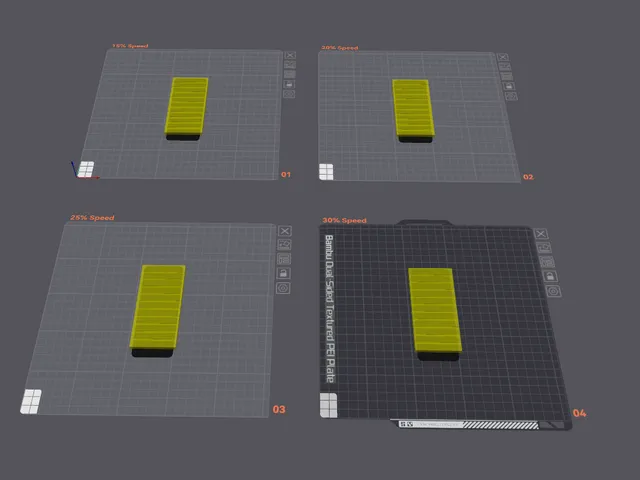Screen dimensions: 640x480
Task: Click the "15% Speed" plate name label
Action: [x=130, y=46]
